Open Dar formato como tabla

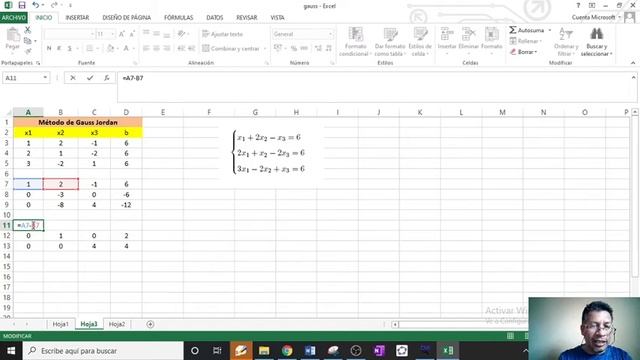pyautogui.click(x=390, y=42)
